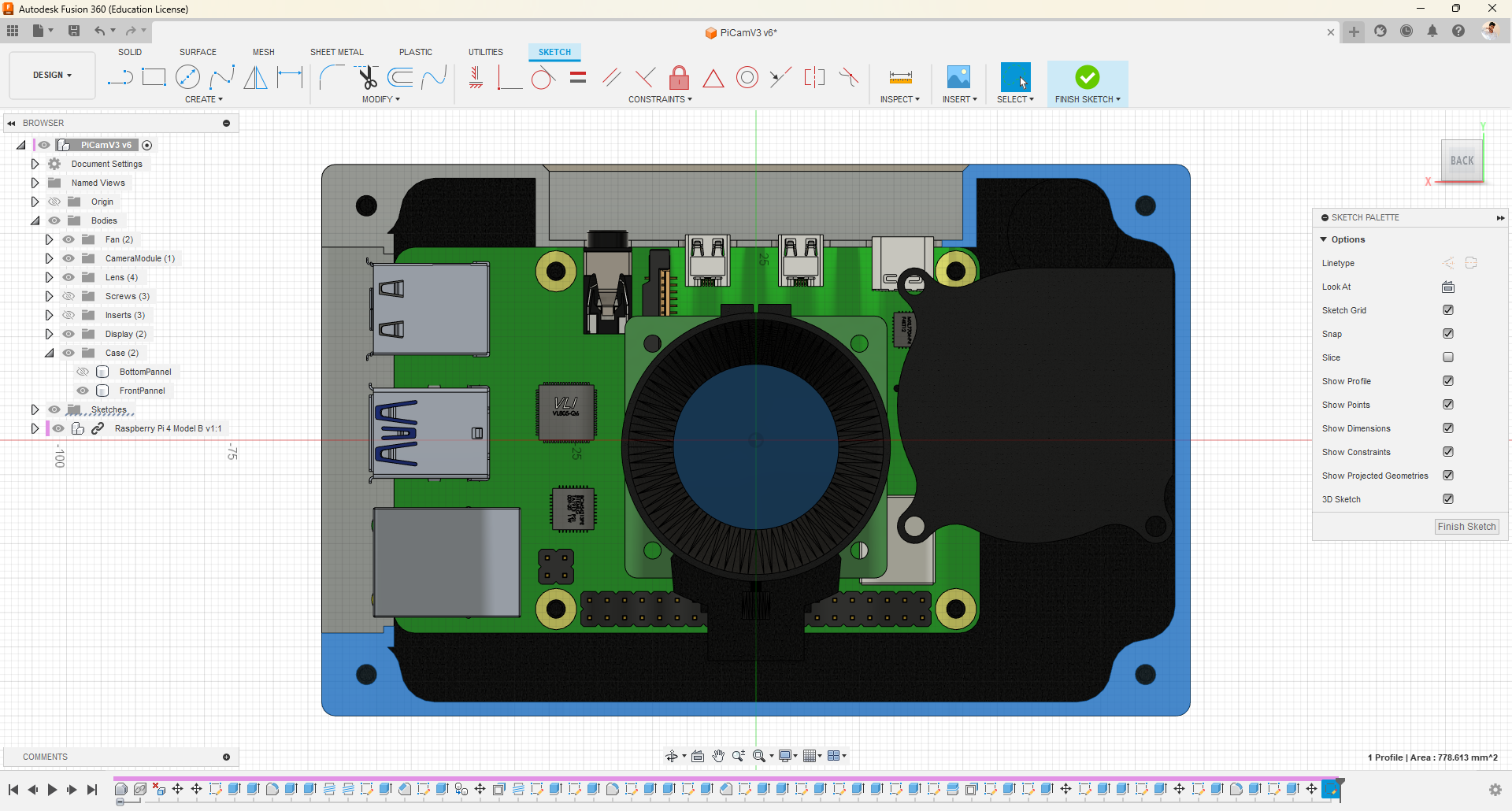Select the Trim scissors tool
1512x811 pixels.
pos(367,77)
